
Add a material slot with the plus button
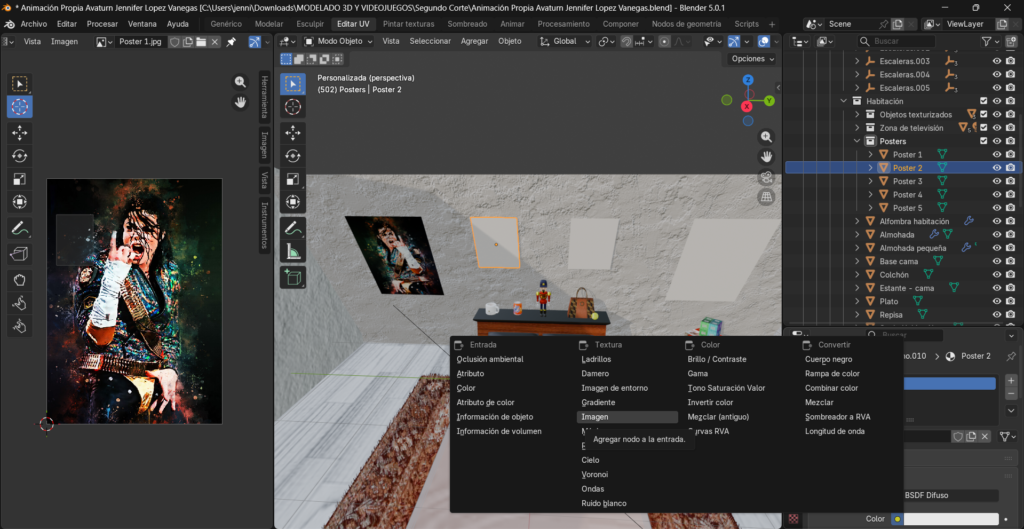(x=1011, y=380)
